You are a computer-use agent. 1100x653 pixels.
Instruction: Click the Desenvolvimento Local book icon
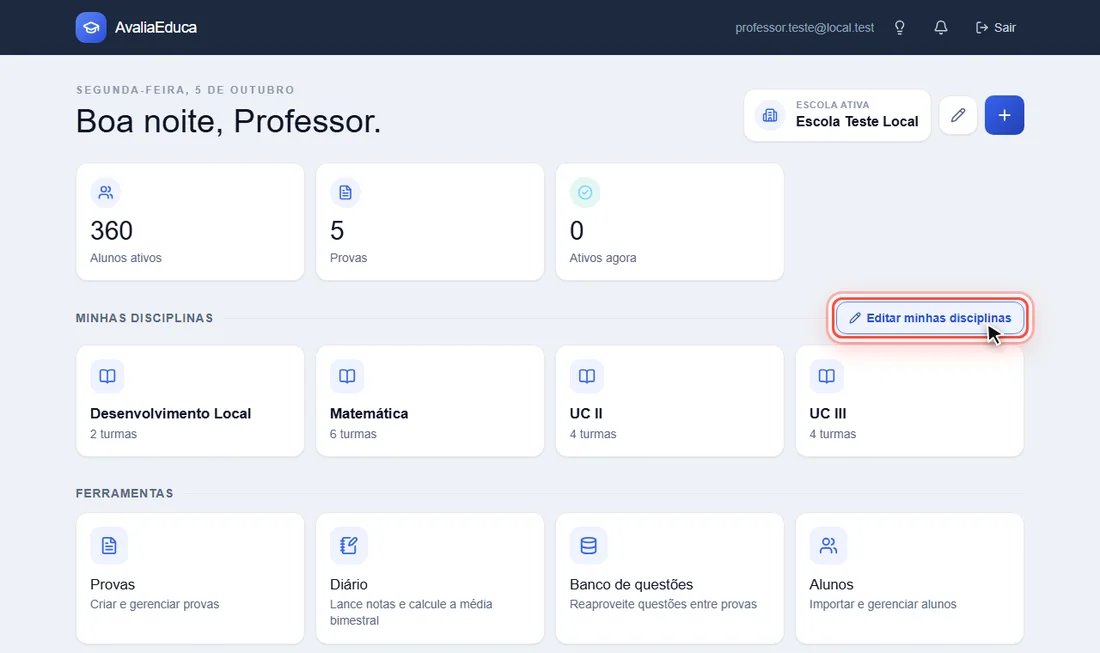point(107,376)
